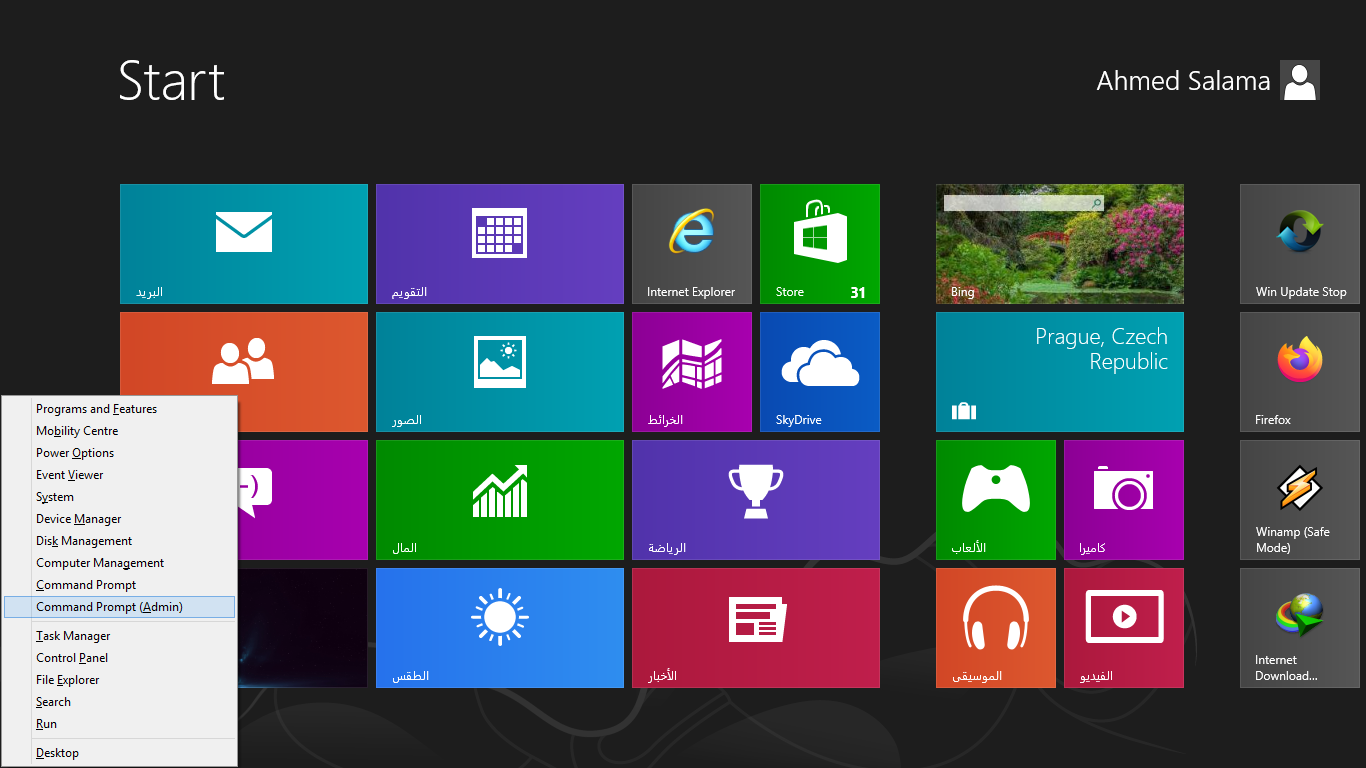Click the search box on the Bing tile
1366x768 pixels.
coord(1024,203)
